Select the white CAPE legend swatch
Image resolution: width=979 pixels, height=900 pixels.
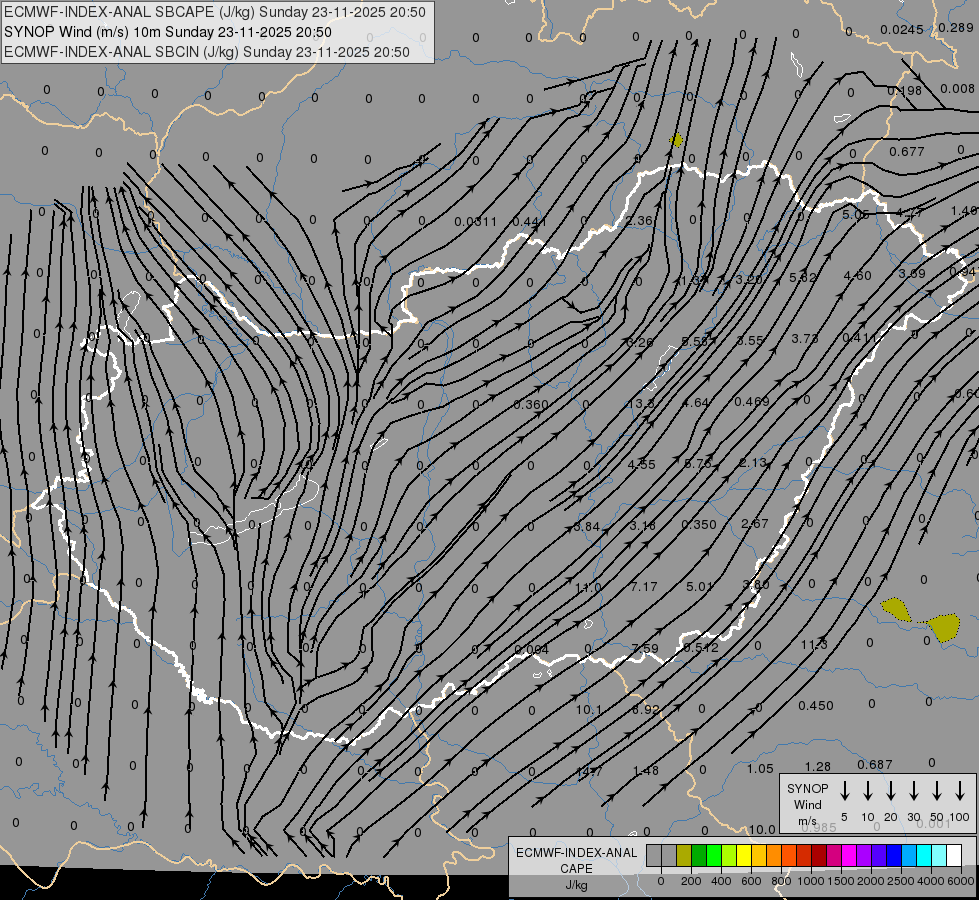[953, 856]
